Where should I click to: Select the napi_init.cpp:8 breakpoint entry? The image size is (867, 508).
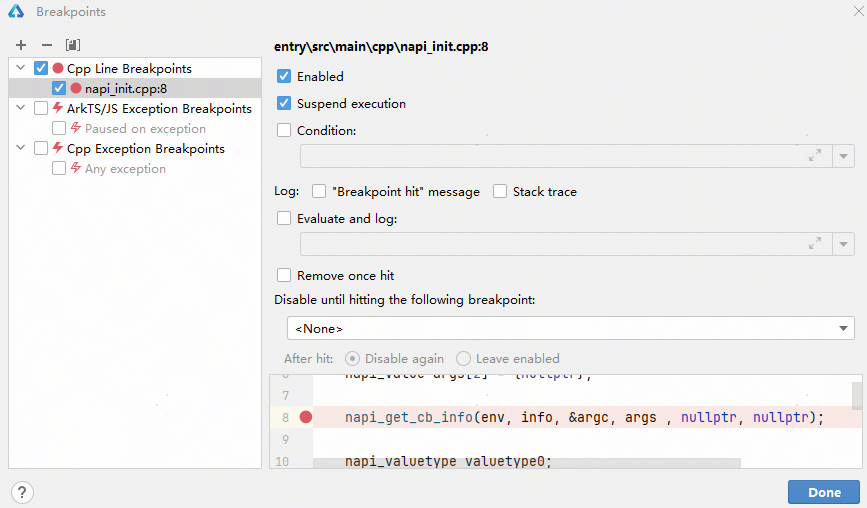pyautogui.click(x=125, y=89)
